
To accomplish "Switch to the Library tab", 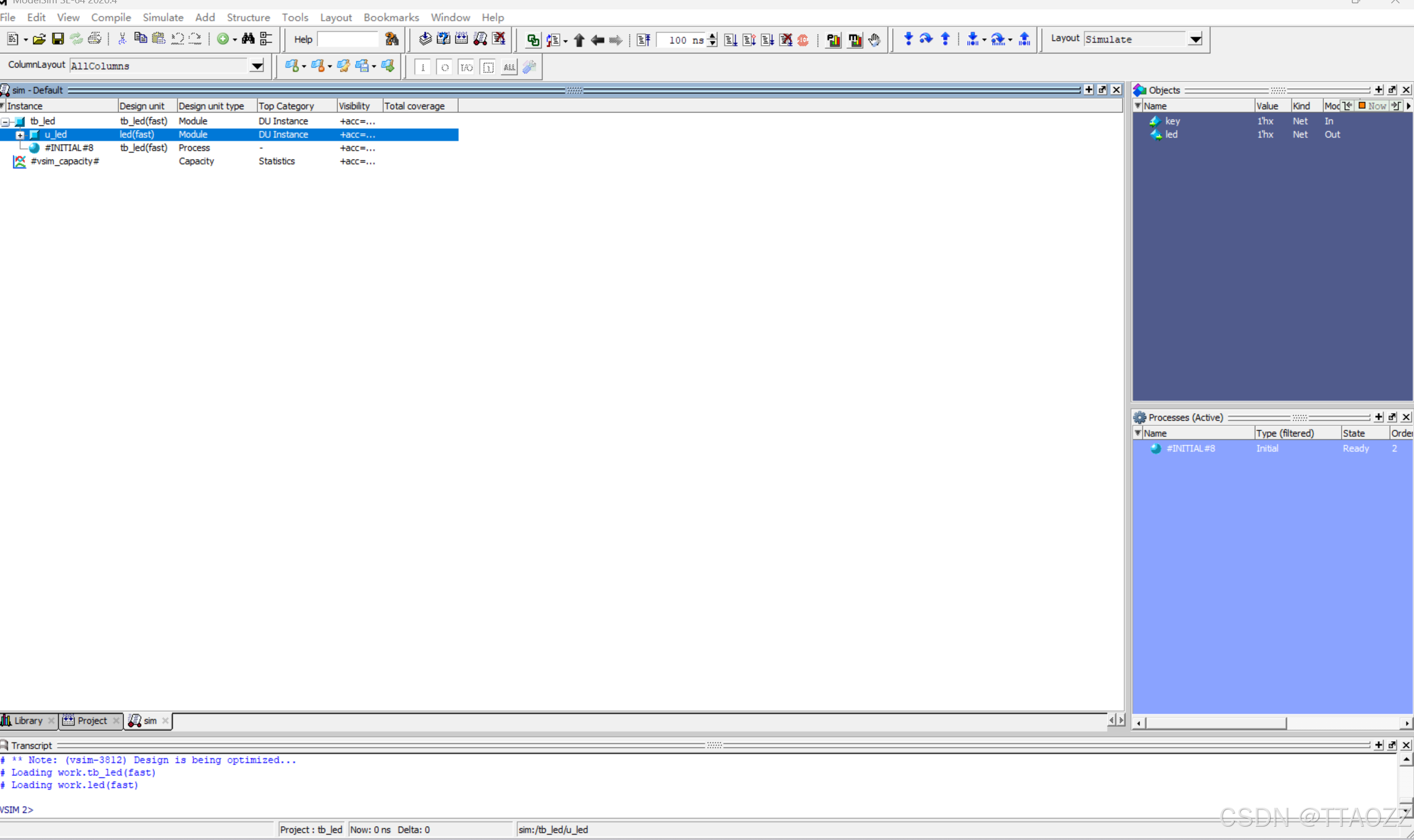I will pyautogui.click(x=27, y=721).
